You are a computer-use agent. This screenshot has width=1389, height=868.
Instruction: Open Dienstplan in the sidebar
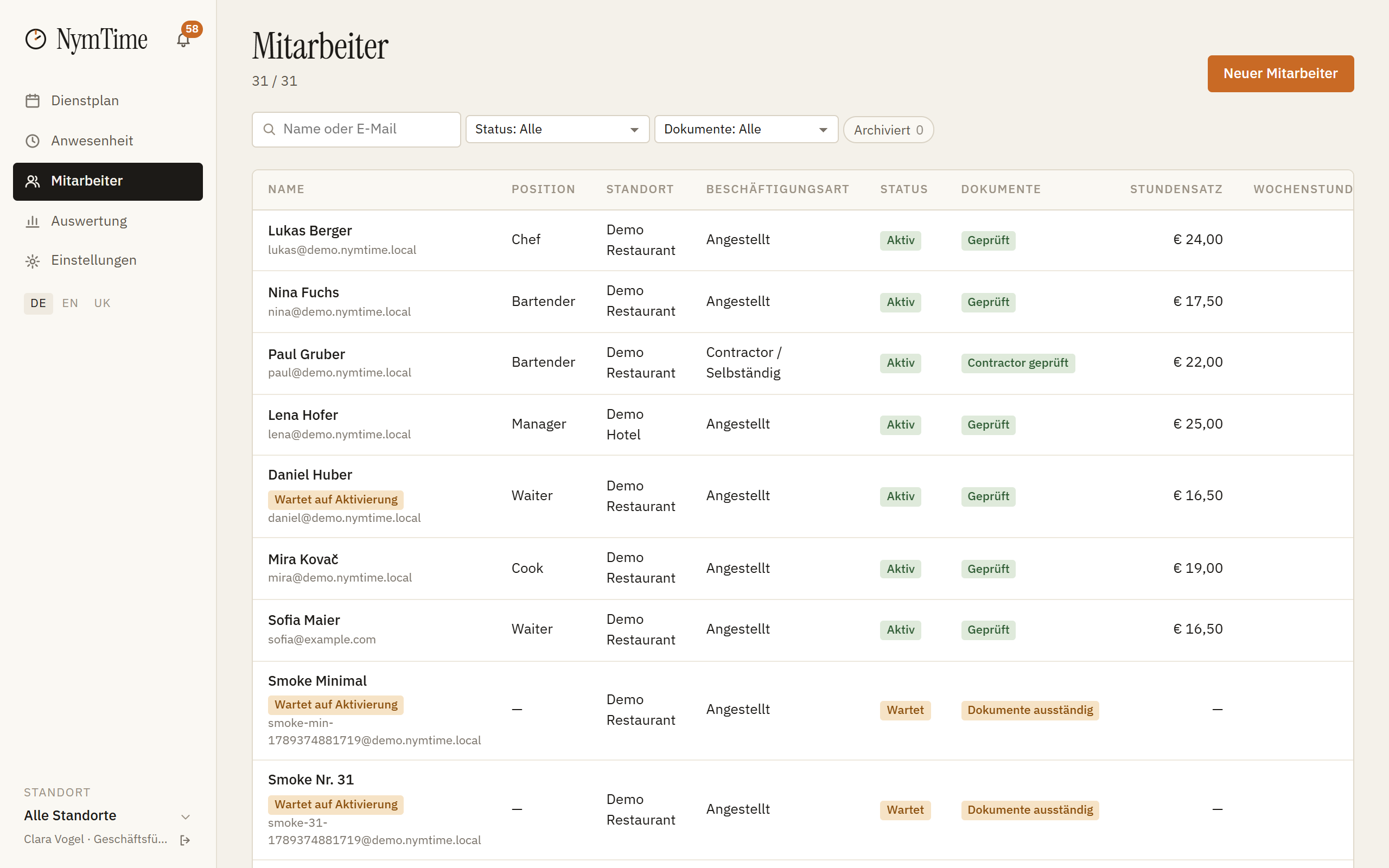(108, 101)
